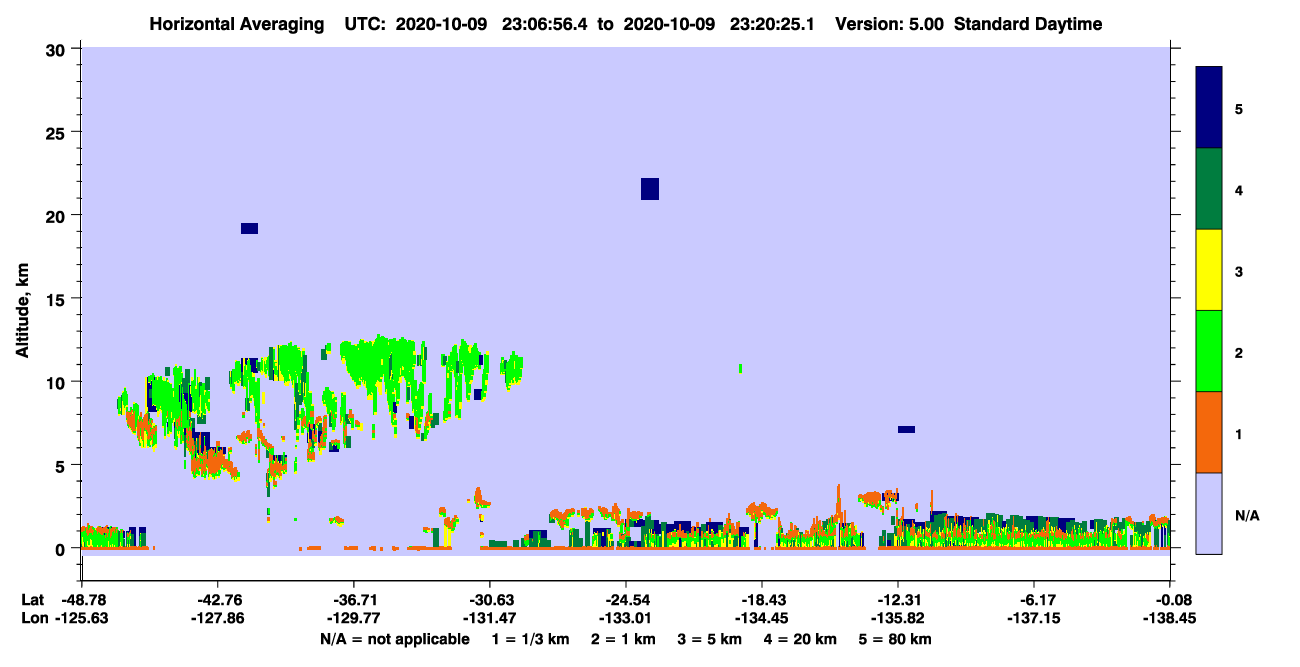
Task: Click the longitude value '-129.77'
Action: [x=354, y=619]
